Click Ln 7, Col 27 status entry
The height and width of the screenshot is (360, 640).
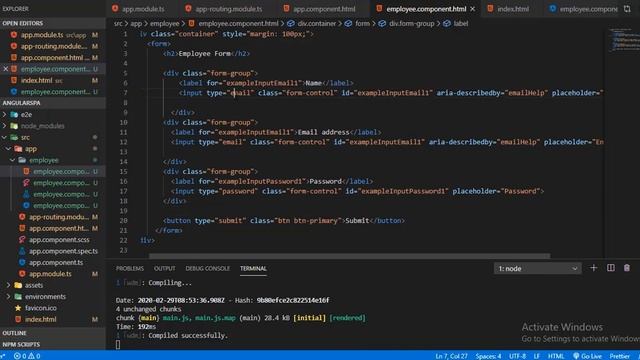coord(451,356)
